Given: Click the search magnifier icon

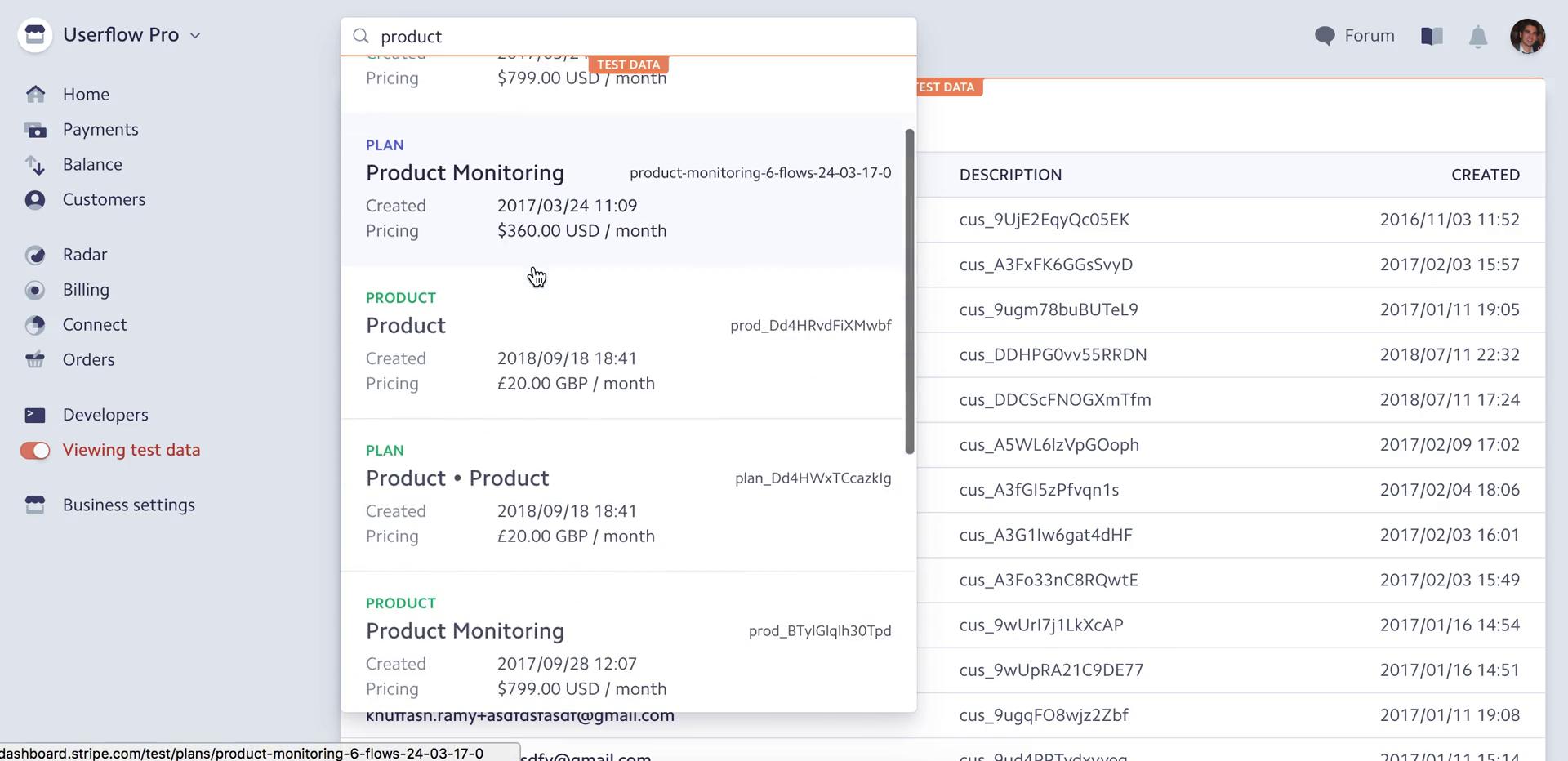Looking at the screenshot, I should tap(361, 36).
